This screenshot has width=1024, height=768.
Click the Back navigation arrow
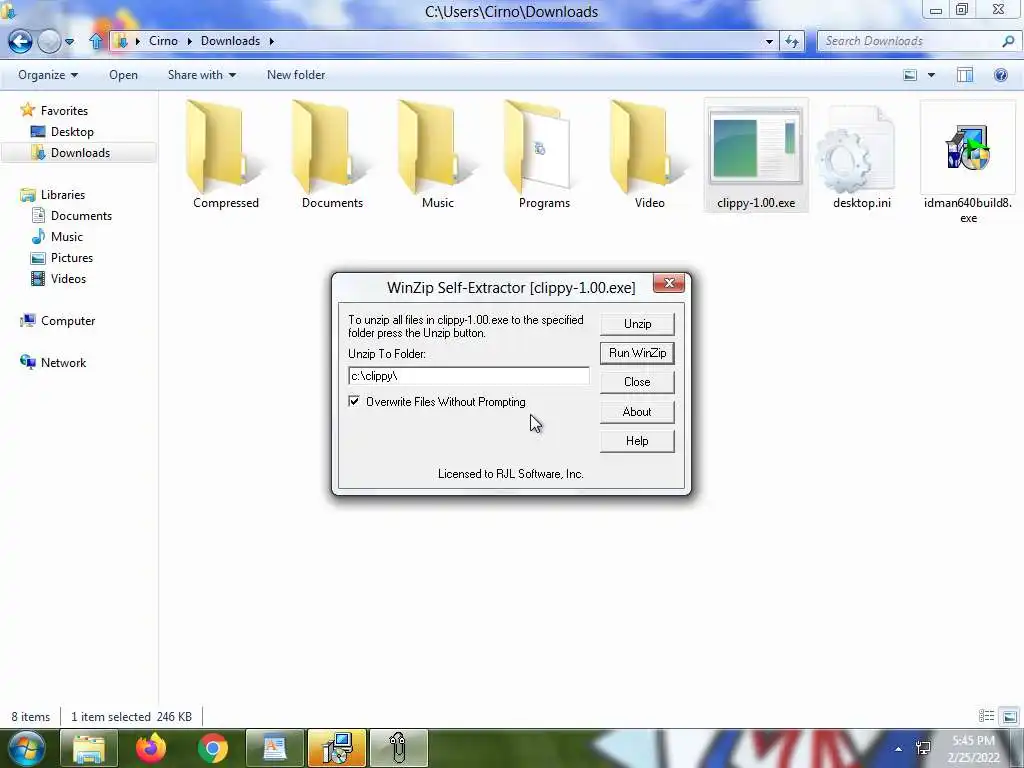pos(20,41)
